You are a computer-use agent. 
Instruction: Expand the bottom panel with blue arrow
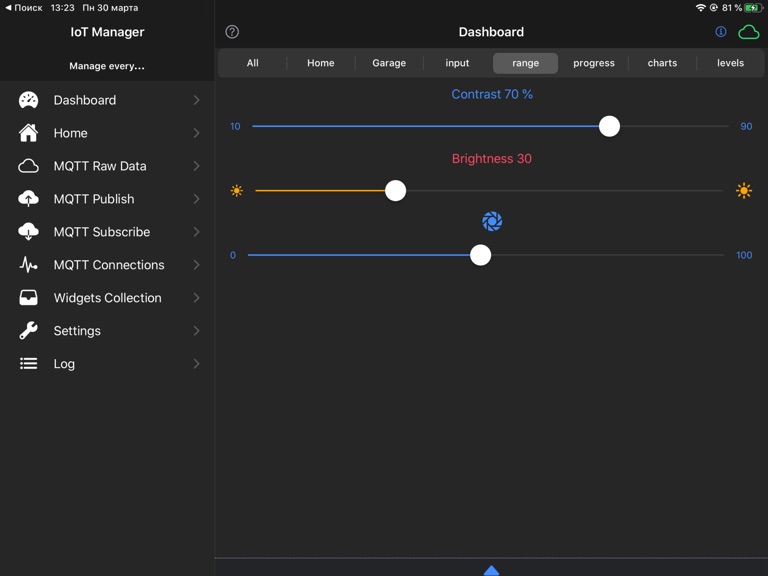click(491, 570)
